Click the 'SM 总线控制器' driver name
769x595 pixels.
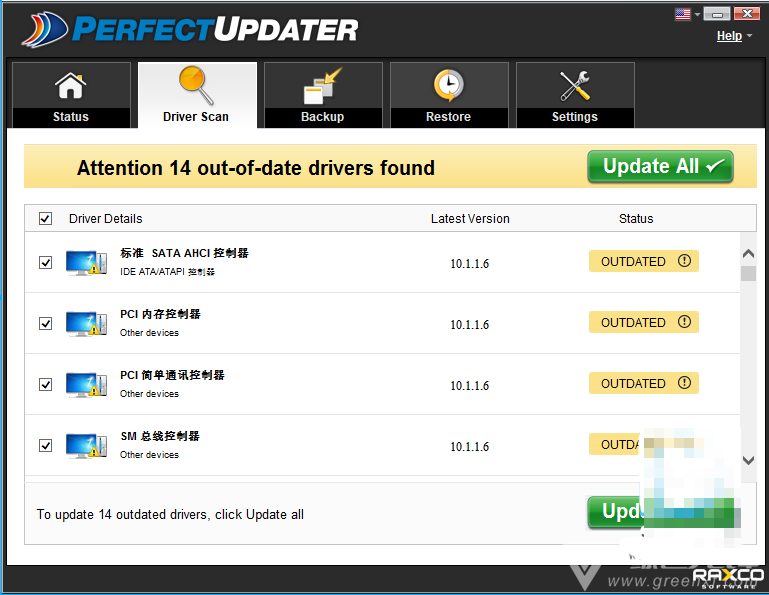160,436
